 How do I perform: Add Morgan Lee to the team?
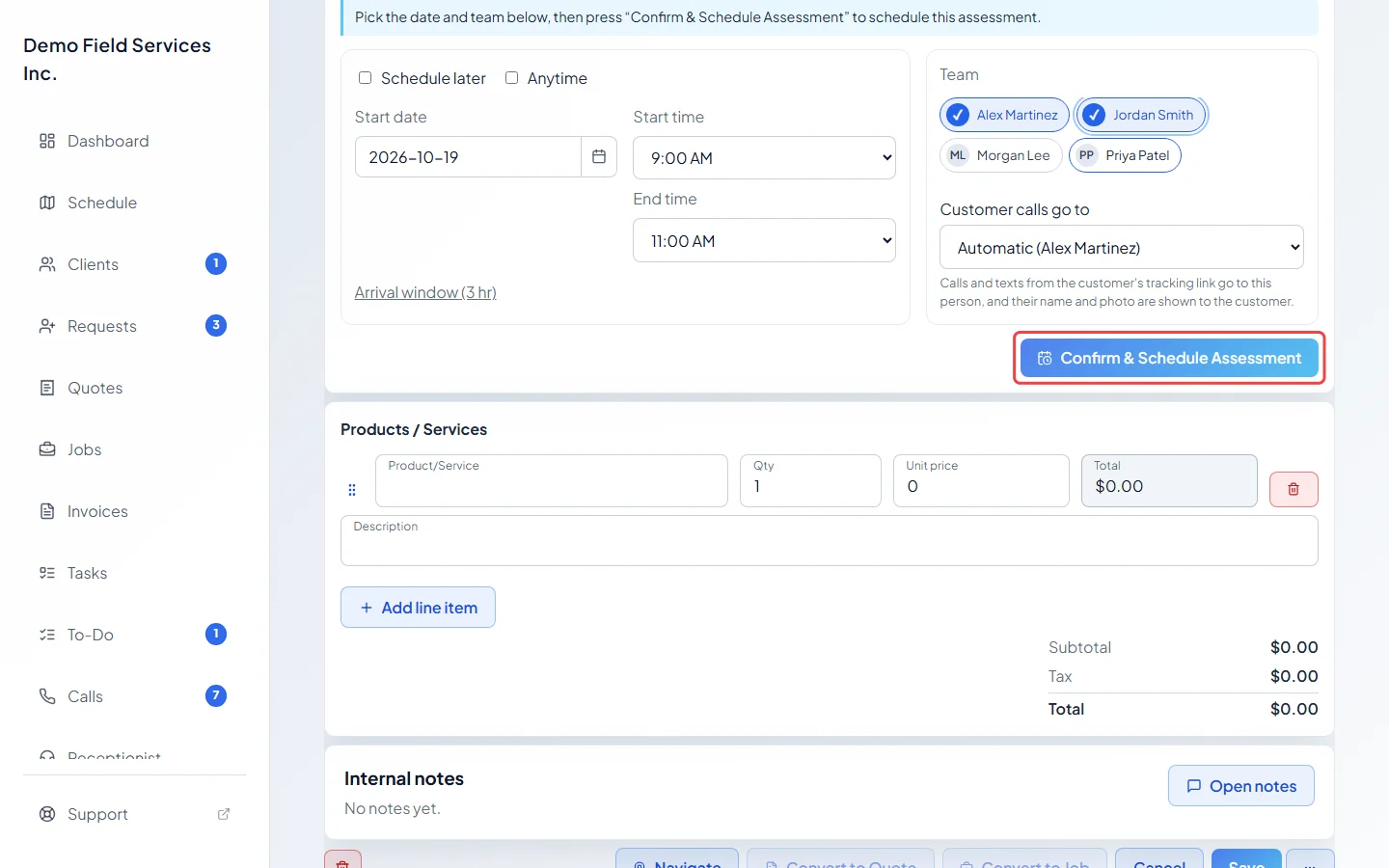[1000, 155]
